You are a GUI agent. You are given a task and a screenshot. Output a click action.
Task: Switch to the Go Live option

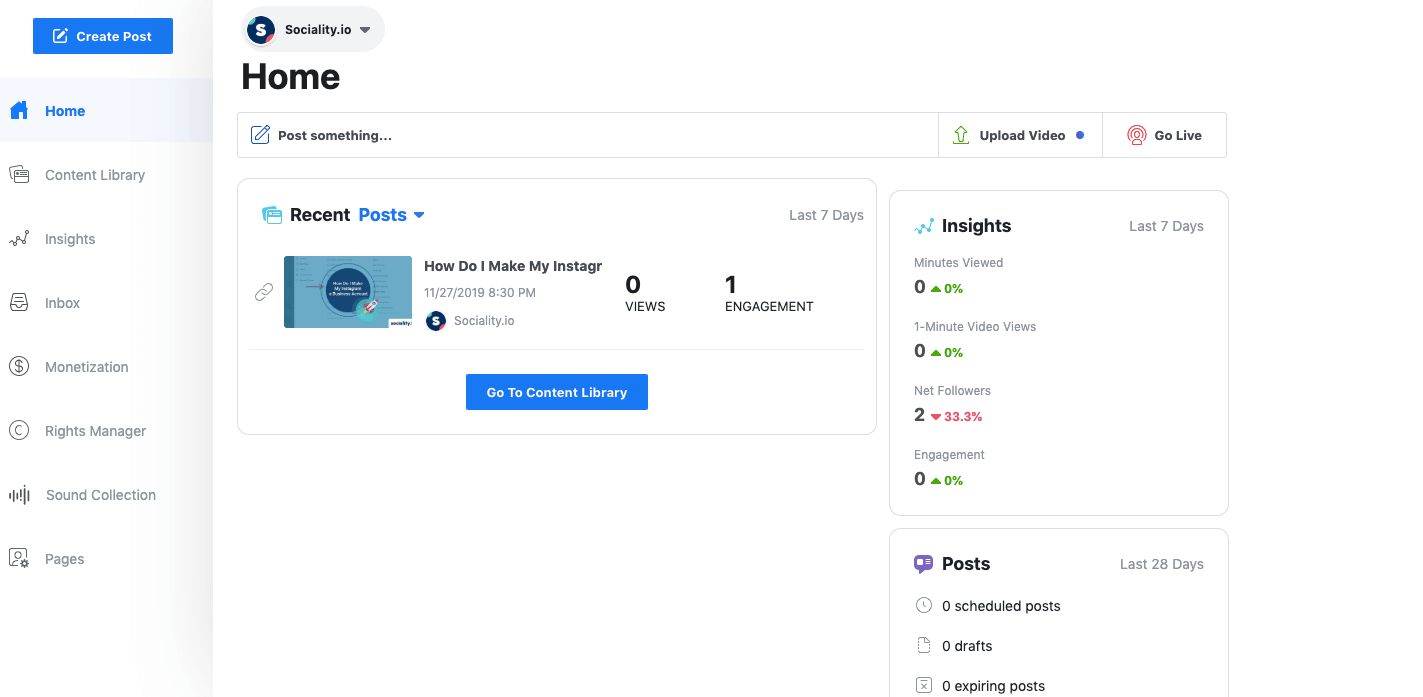tap(1164, 134)
